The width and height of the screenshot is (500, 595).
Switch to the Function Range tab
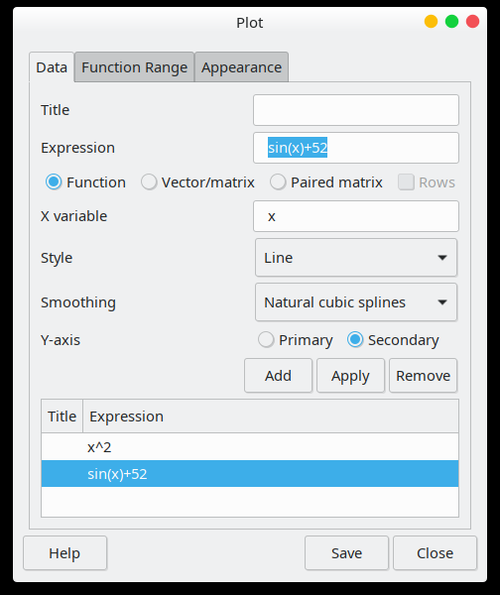tap(134, 67)
